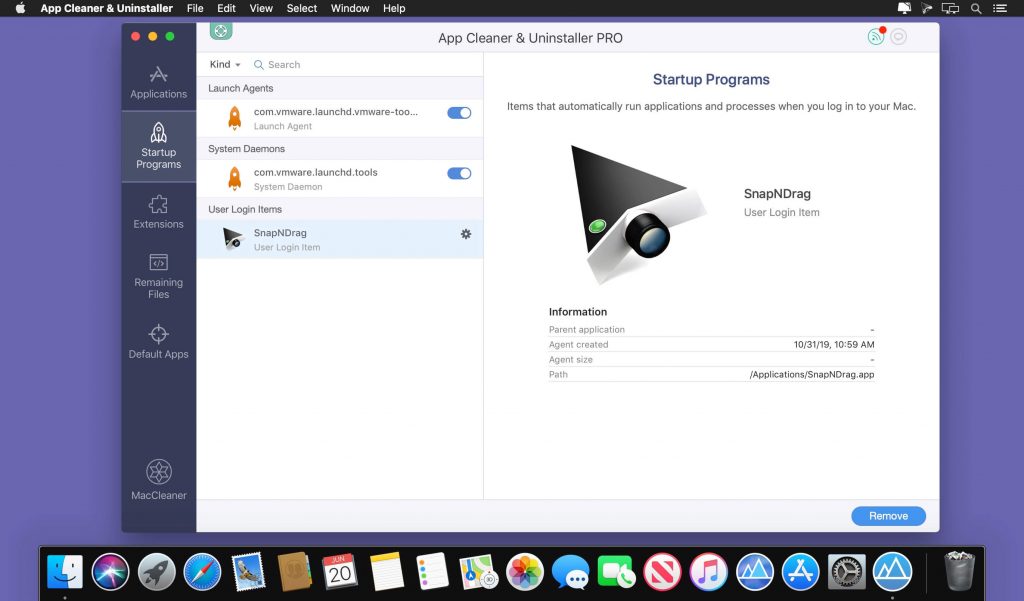Click the Remove button
Image resolution: width=1024 pixels, height=601 pixels.
point(888,515)
